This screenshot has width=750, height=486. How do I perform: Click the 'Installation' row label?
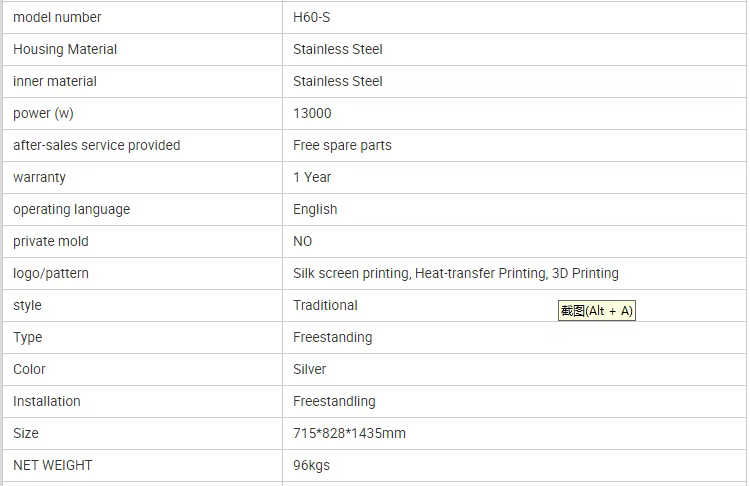(x=47, y=401)
